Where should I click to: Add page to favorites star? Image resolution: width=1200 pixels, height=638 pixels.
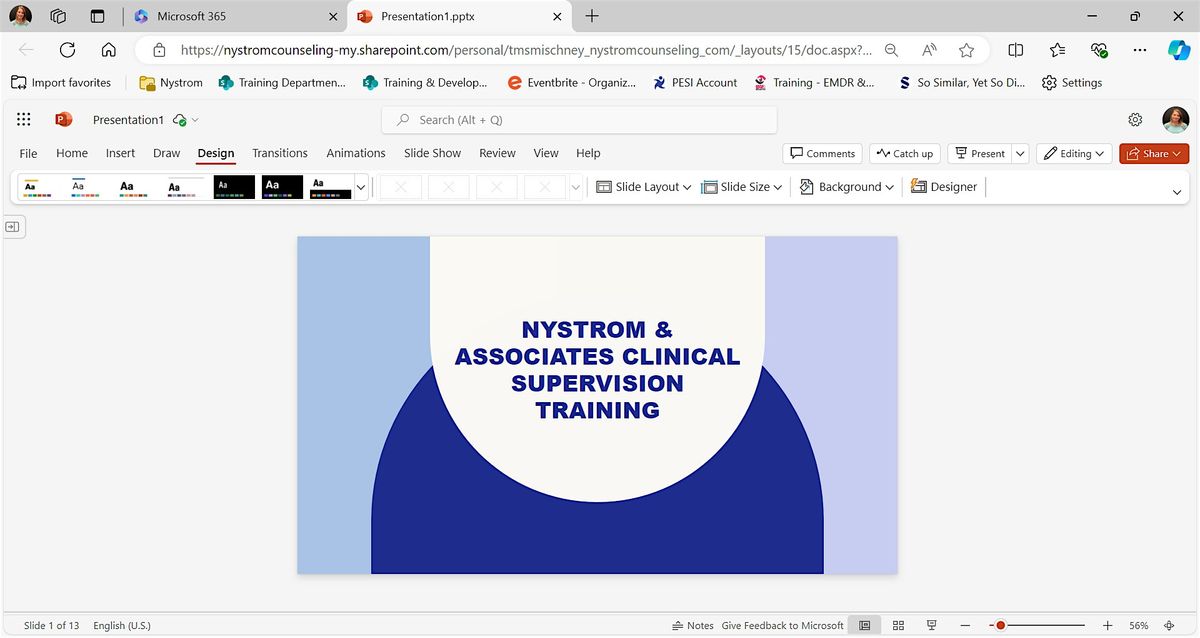(966, 50)
